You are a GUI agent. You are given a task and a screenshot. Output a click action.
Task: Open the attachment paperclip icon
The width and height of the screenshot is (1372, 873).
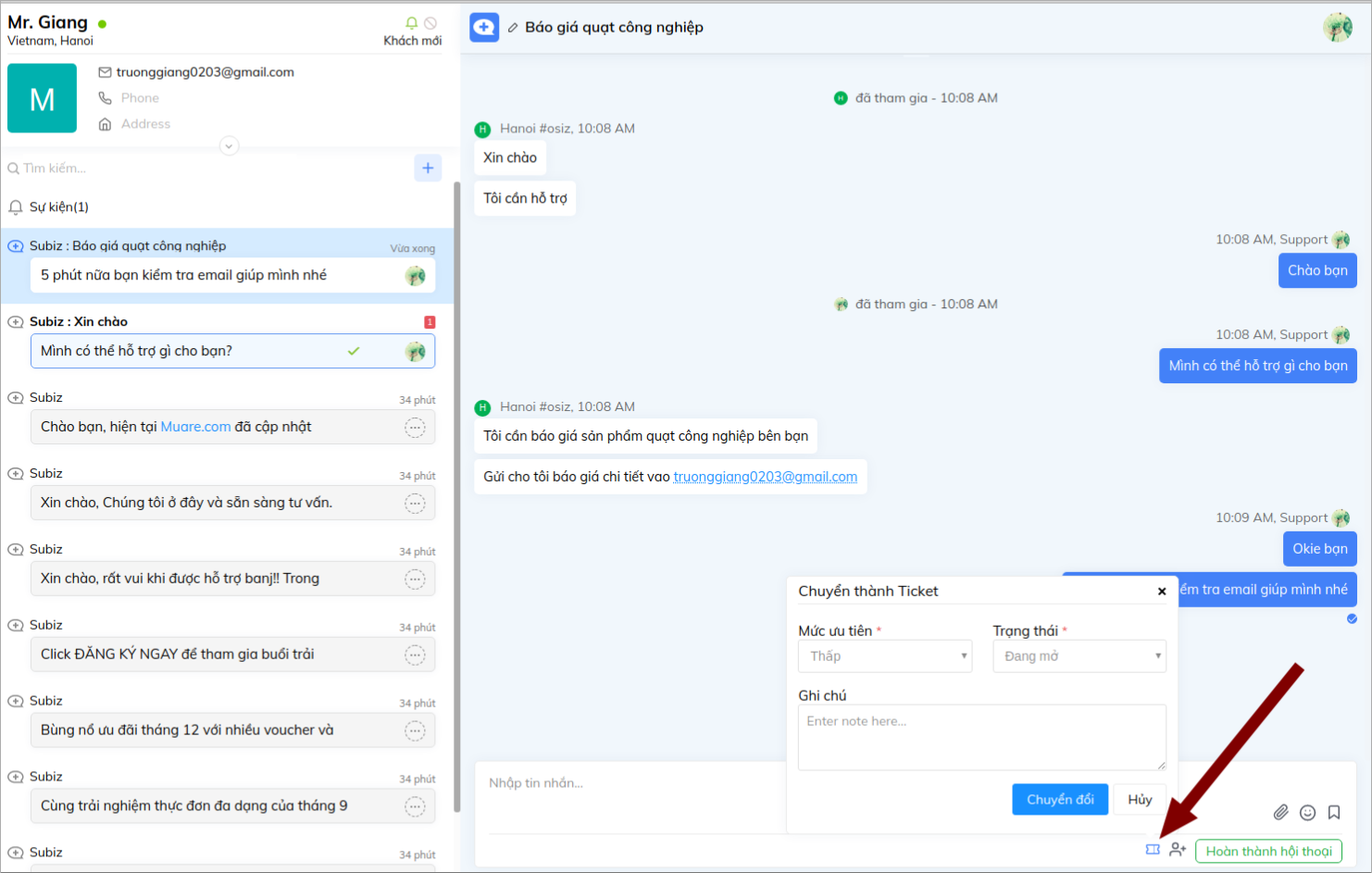pyautogui.click(x=1280, y=812)
